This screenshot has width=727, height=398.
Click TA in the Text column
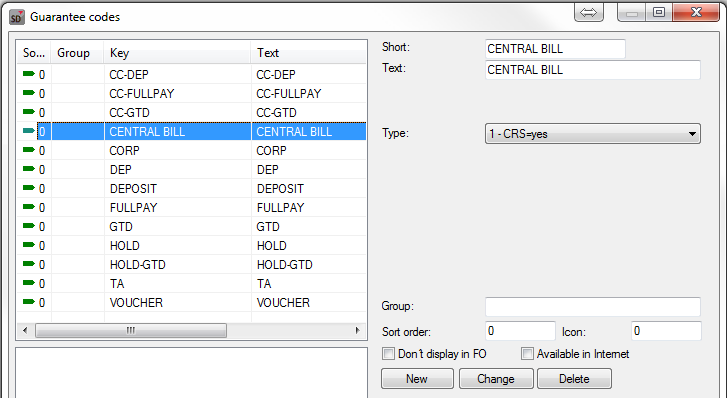(x=264, y=283)
